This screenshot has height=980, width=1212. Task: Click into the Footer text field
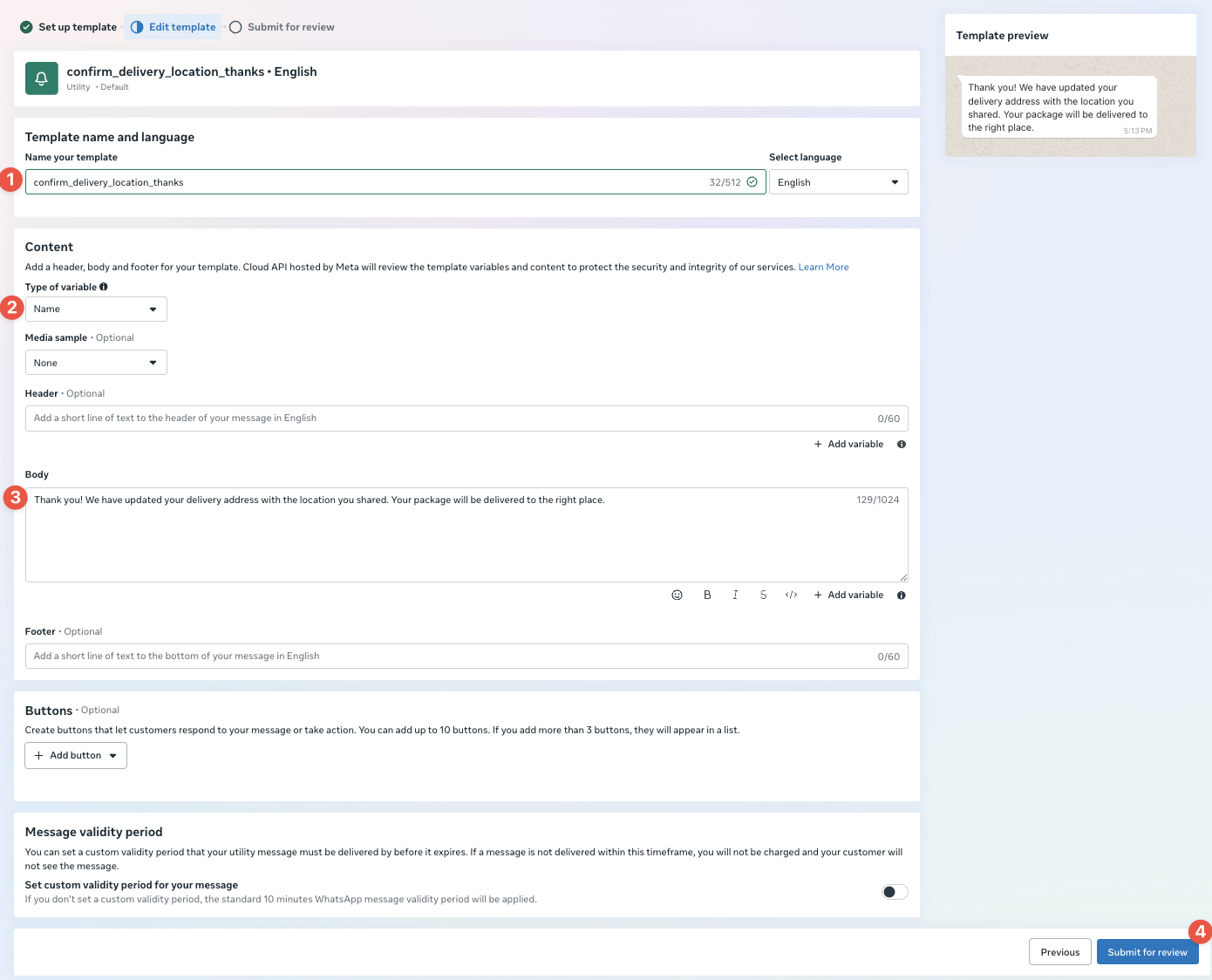(x=466, y=657)
